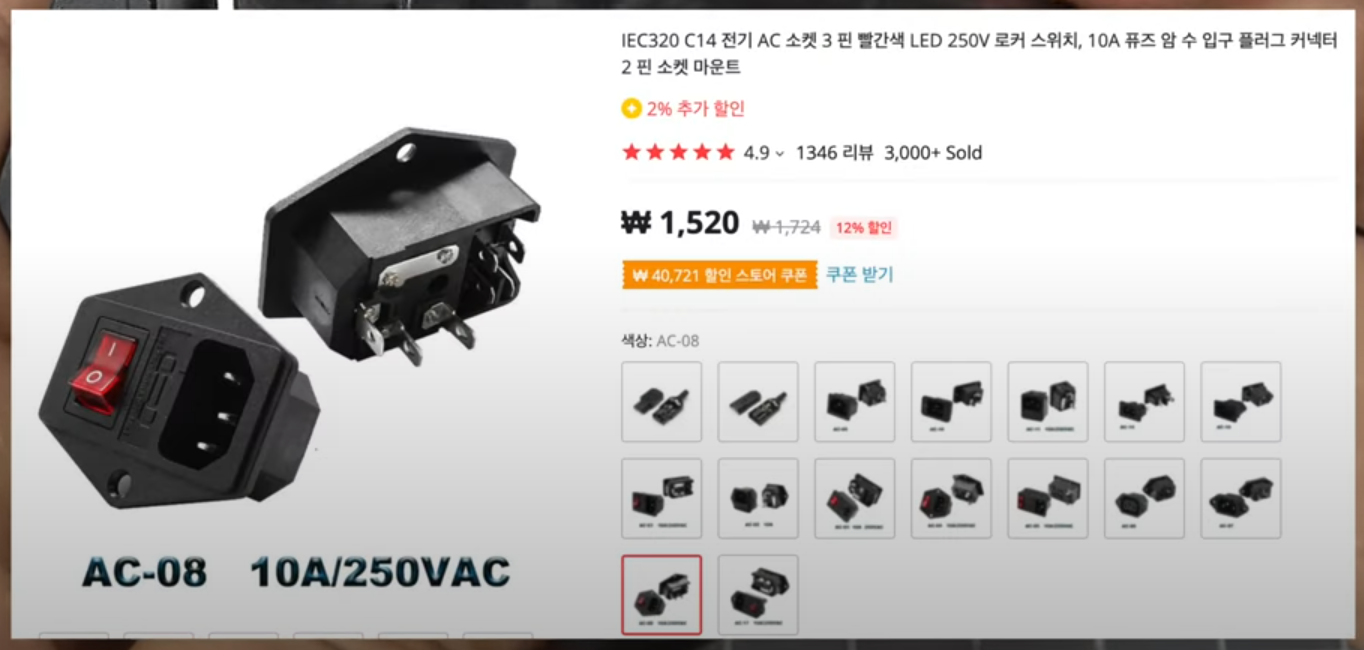Select the second variant thumbnail in the top row
The height and width of the screenshot is (650, 1364).
click(758, 402)
